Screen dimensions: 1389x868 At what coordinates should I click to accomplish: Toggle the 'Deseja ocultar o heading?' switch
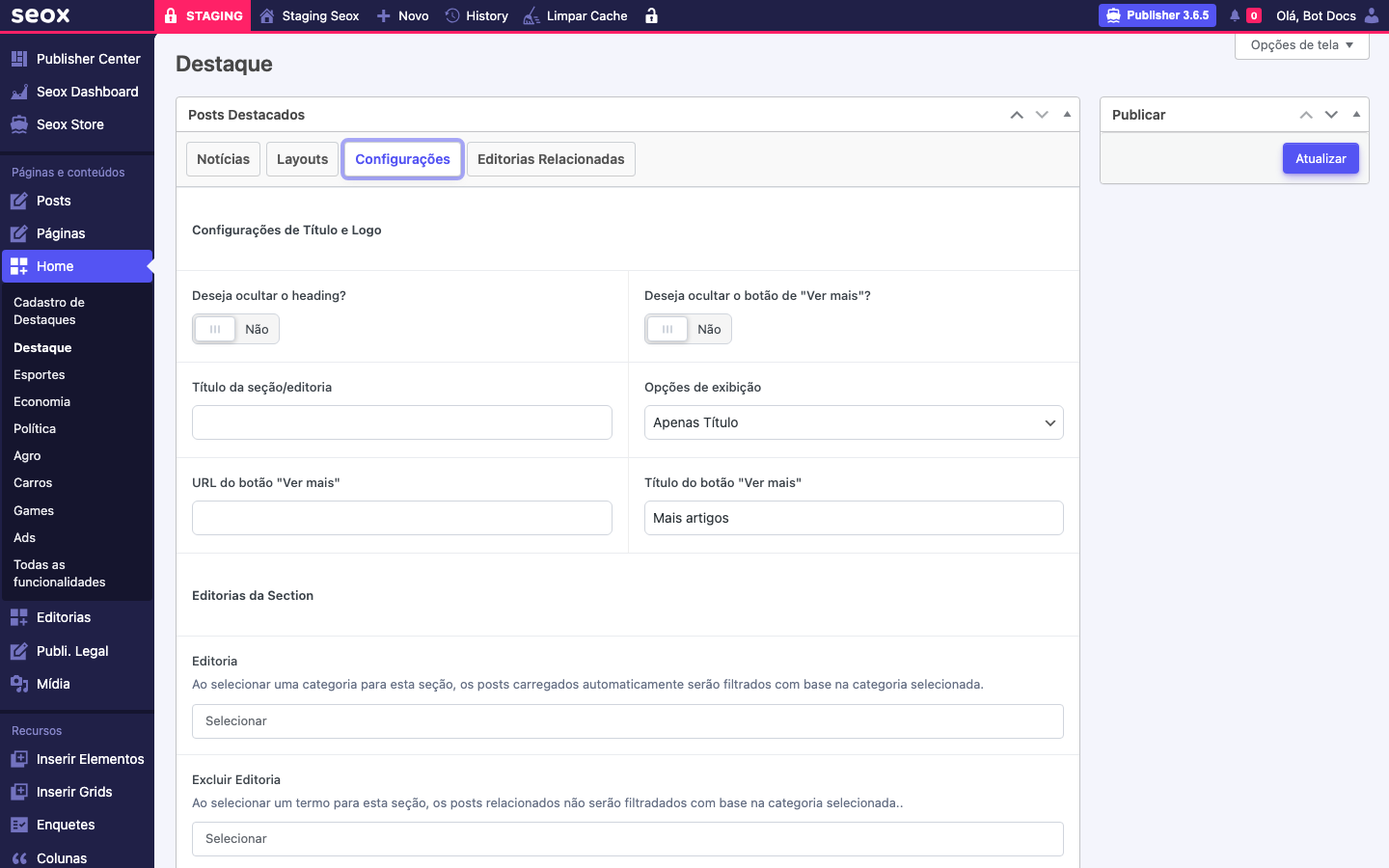(x=236, y=329)
